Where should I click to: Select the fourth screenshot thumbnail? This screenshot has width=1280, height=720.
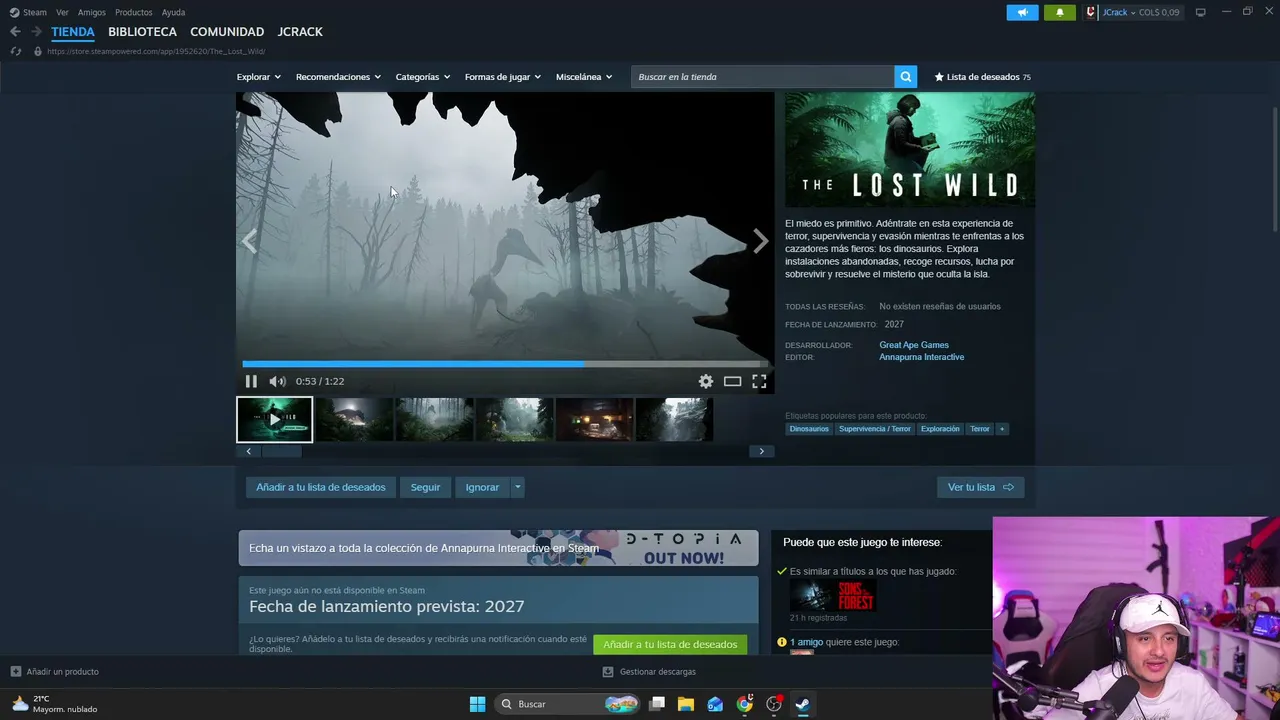tap(515, 420)
